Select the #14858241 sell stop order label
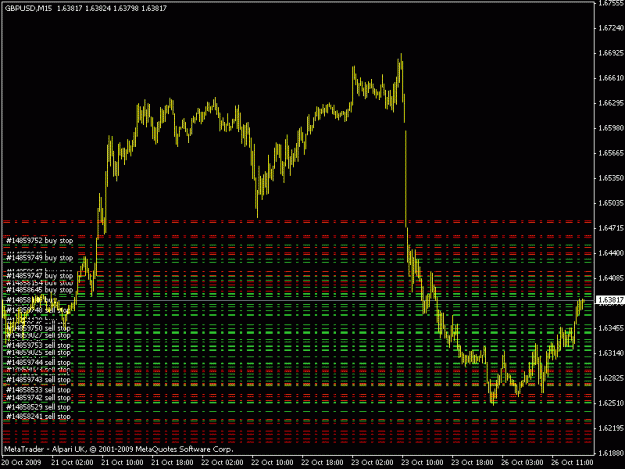The height and width of the screenshot is (469, 625). [38, 417]
